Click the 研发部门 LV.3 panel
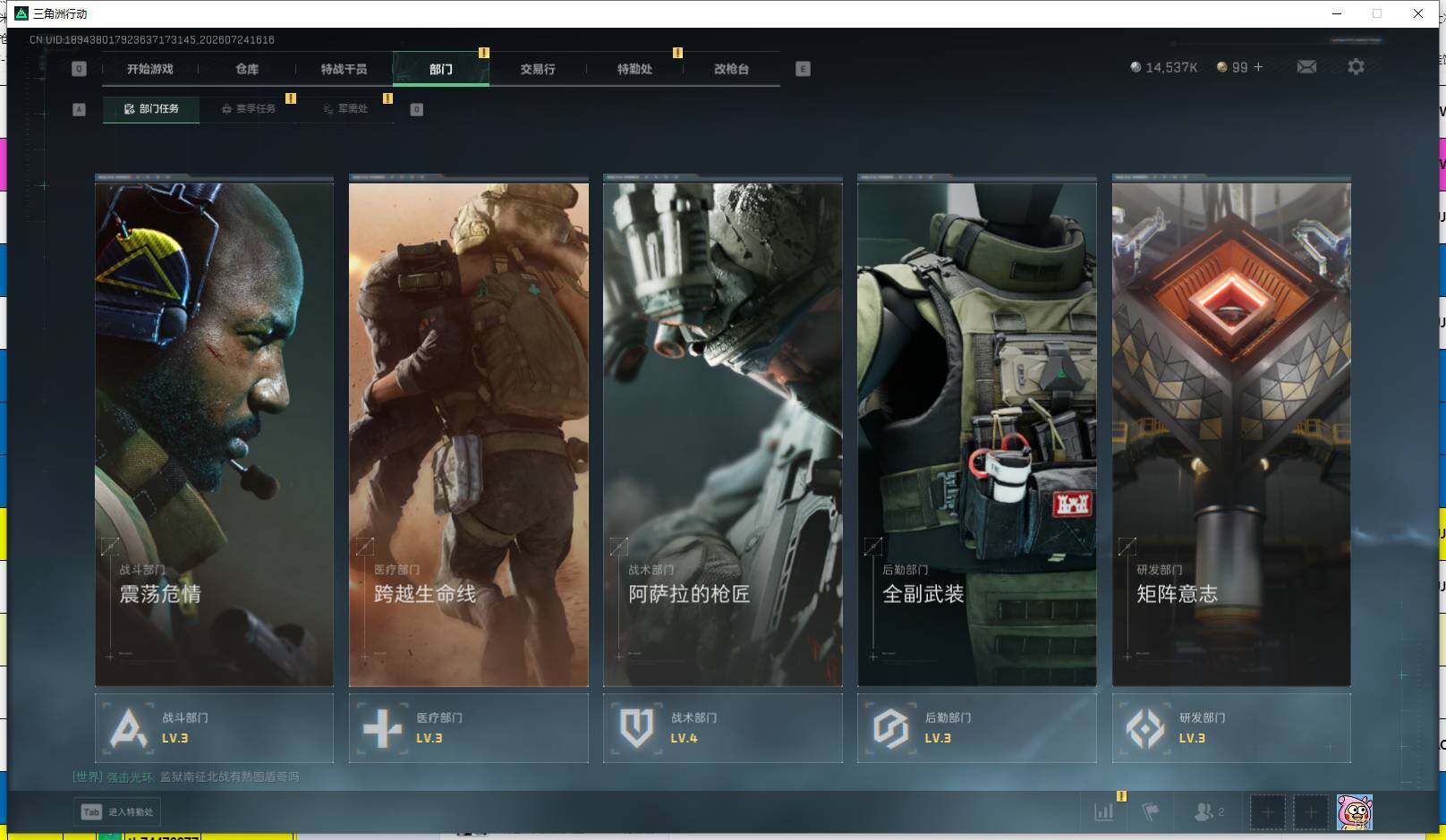Image resolution: width=1446 pixels, height=840 pixels. 1231,728
